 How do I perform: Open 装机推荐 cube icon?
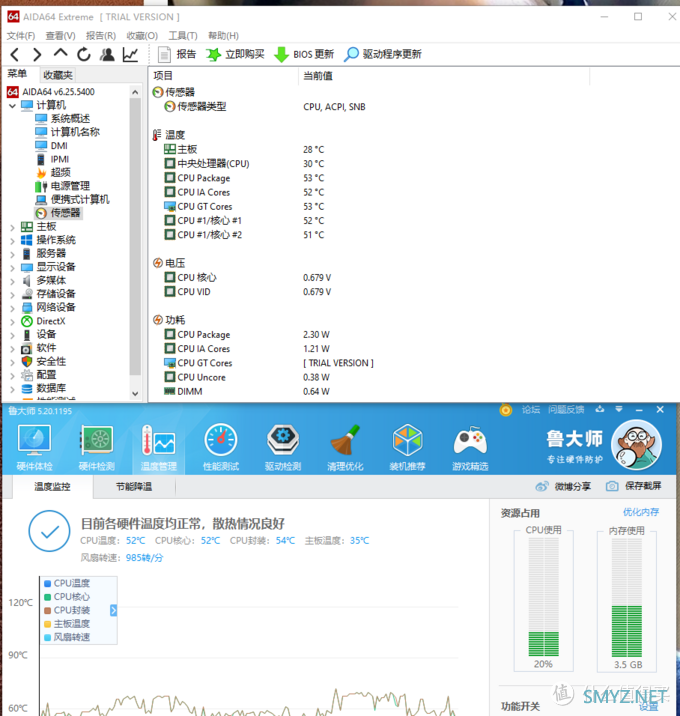click(407, 447)
